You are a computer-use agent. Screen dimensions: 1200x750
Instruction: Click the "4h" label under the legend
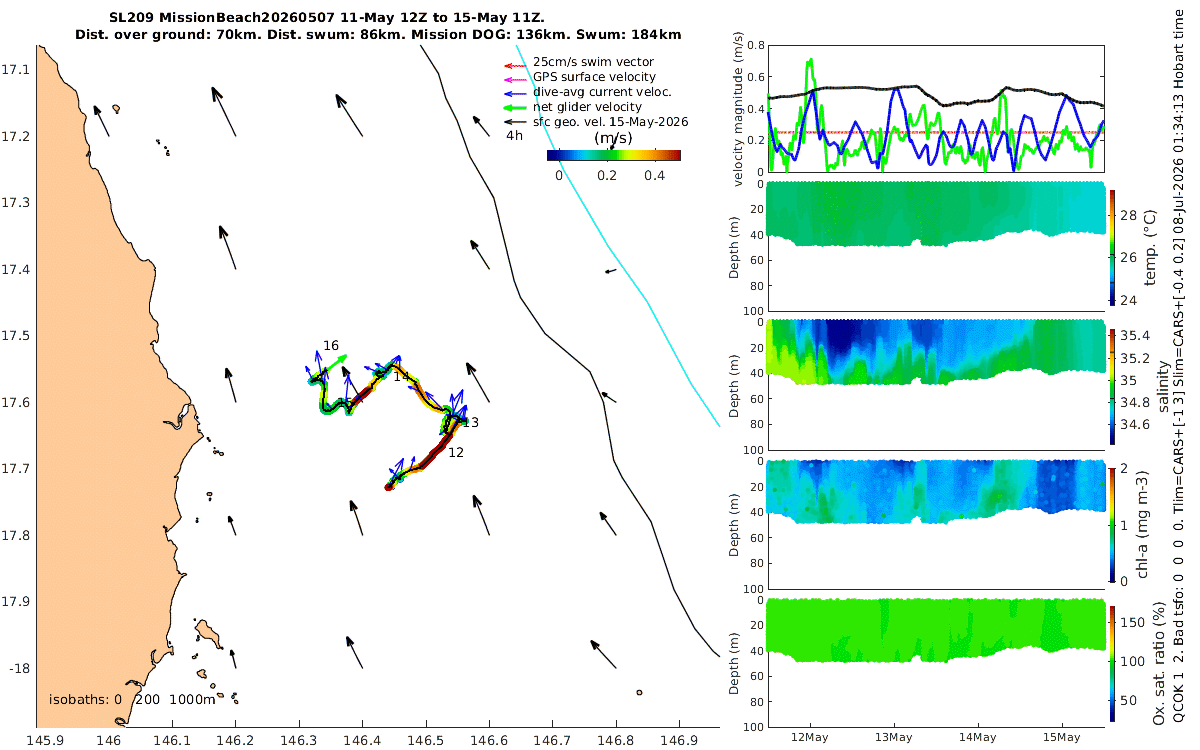tap(514, 135)
